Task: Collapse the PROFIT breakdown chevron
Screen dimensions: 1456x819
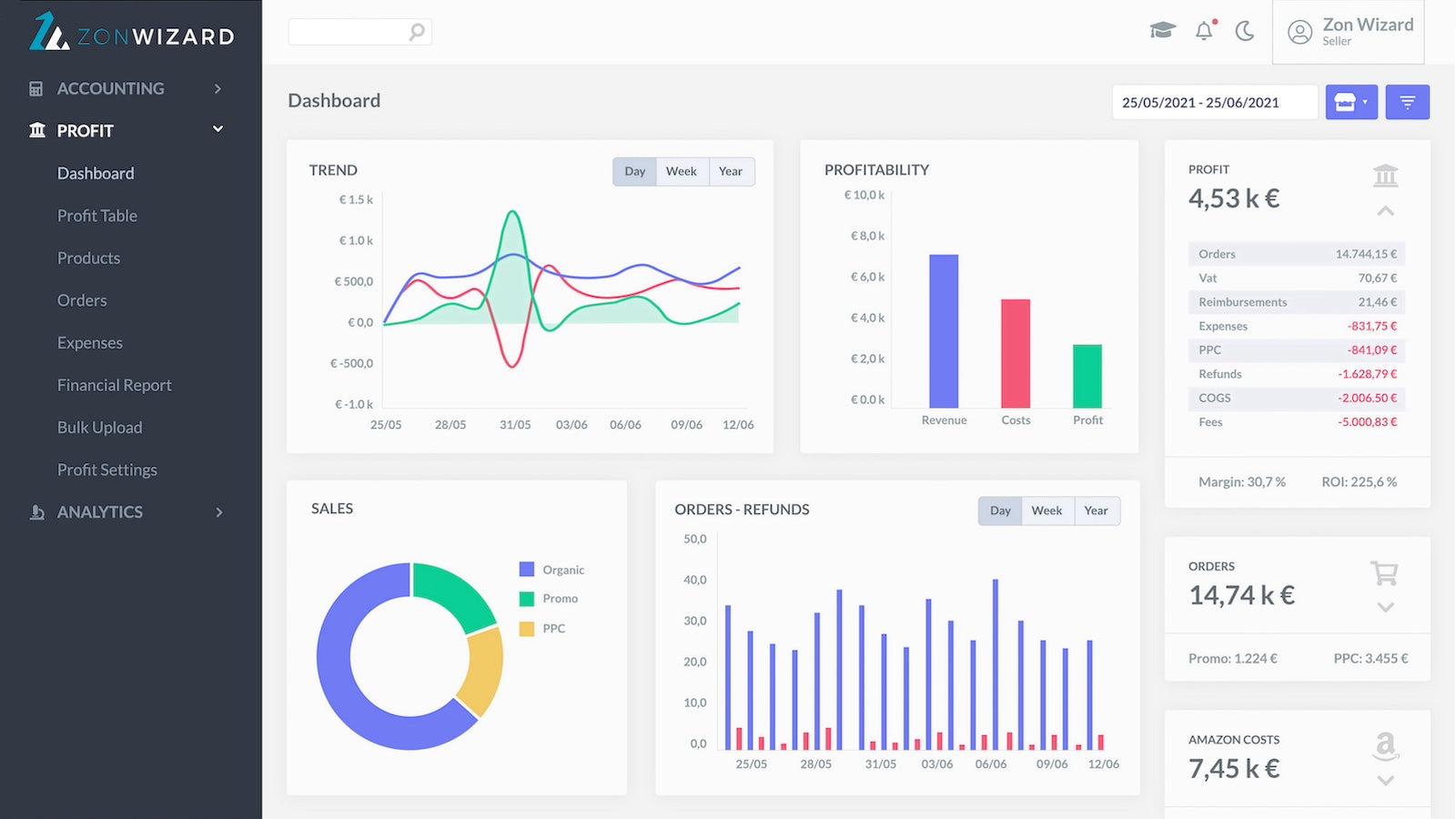Action: pyautogui.click(x=1385, y=210)
